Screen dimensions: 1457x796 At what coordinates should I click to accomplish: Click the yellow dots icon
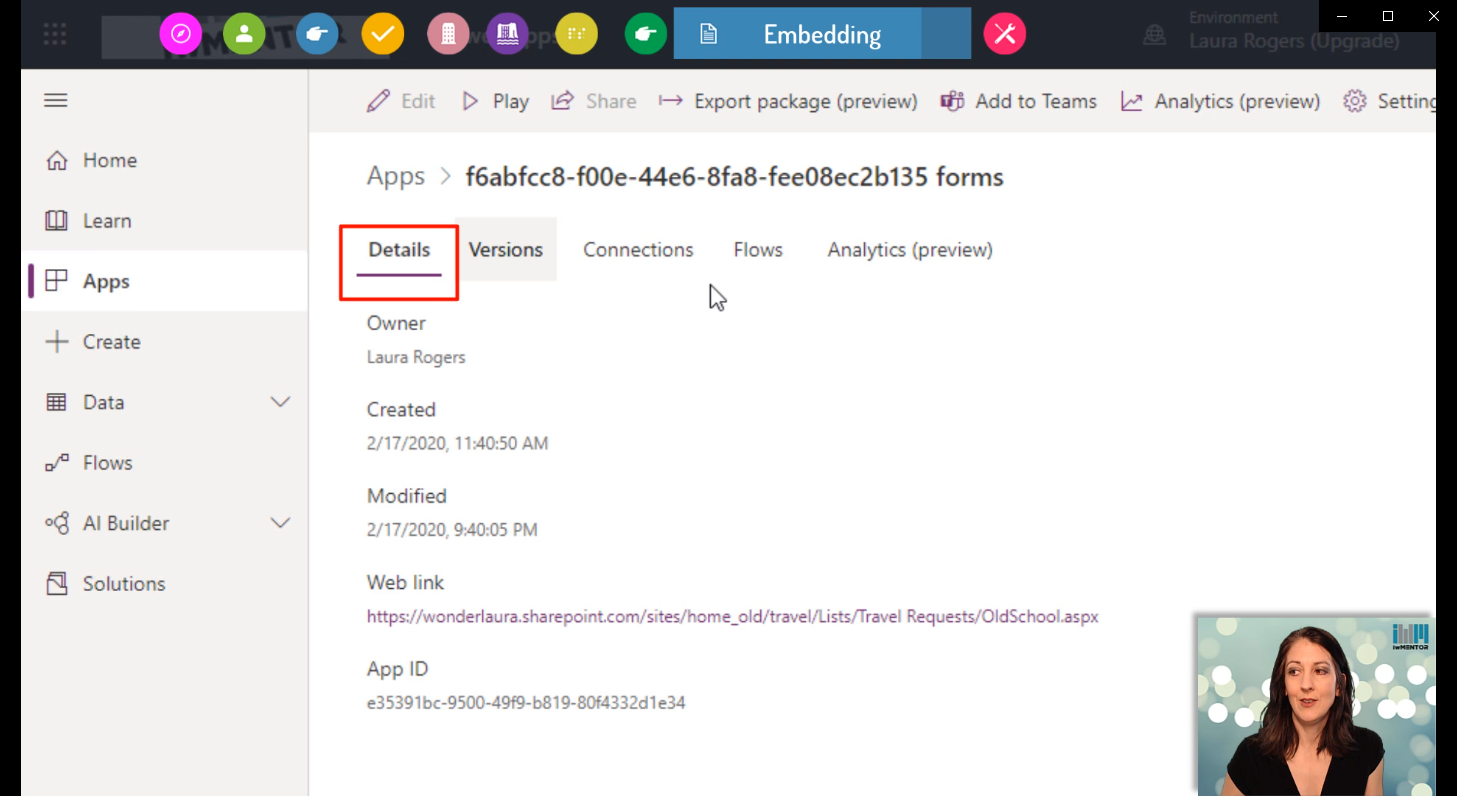pyautogui.click(x=576, y=35)
